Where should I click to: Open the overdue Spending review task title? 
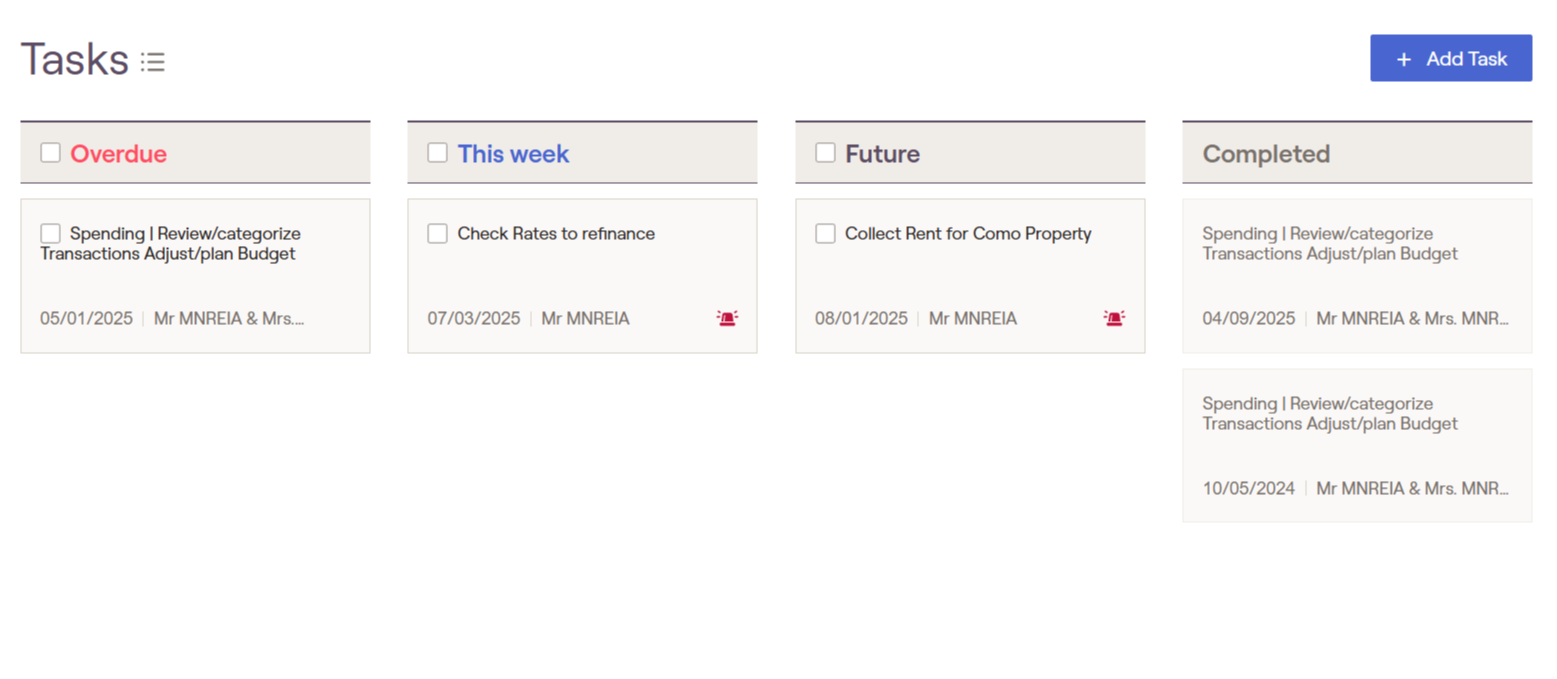pos(185,243)
